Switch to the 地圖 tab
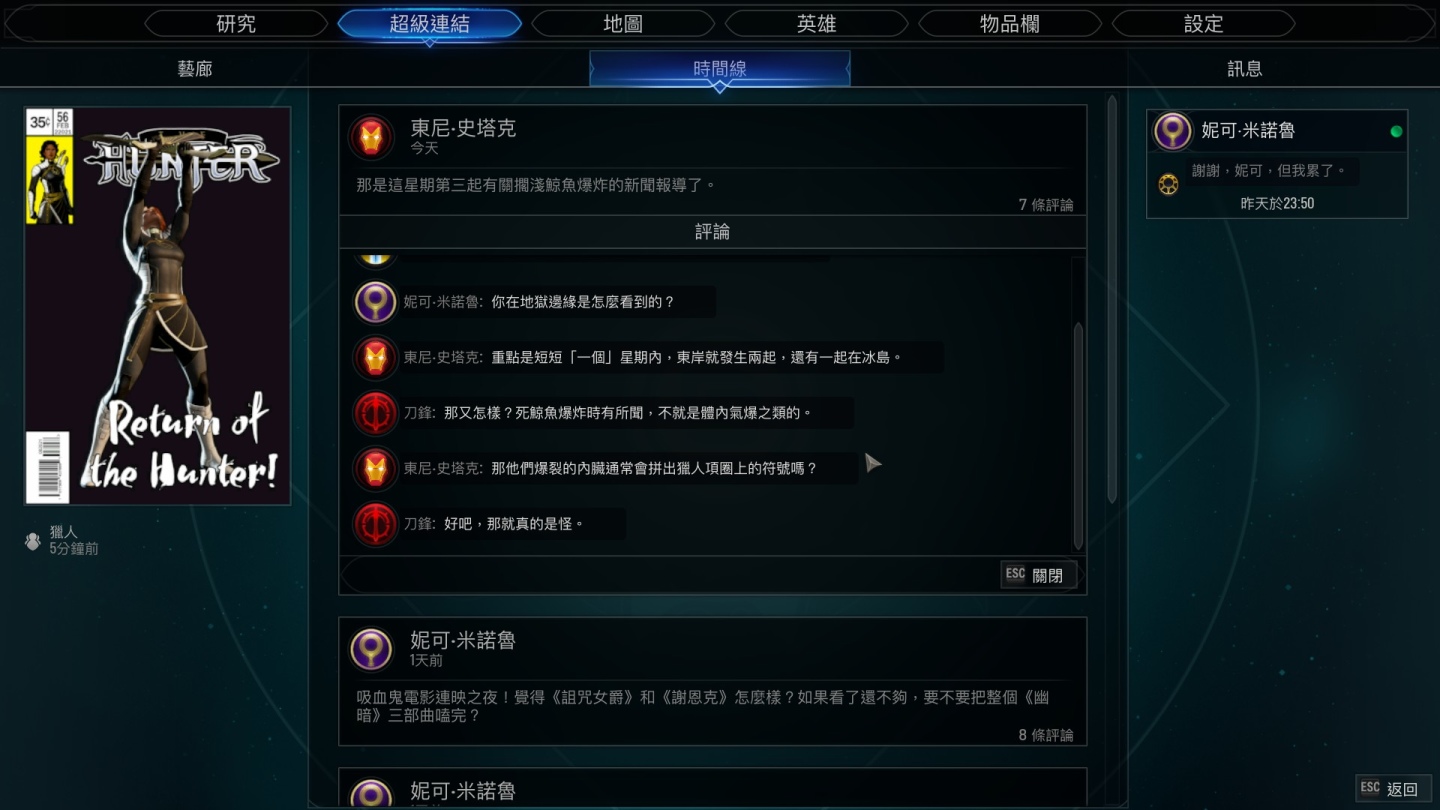This screenshot has height=810, width=1440. point(623,24)
